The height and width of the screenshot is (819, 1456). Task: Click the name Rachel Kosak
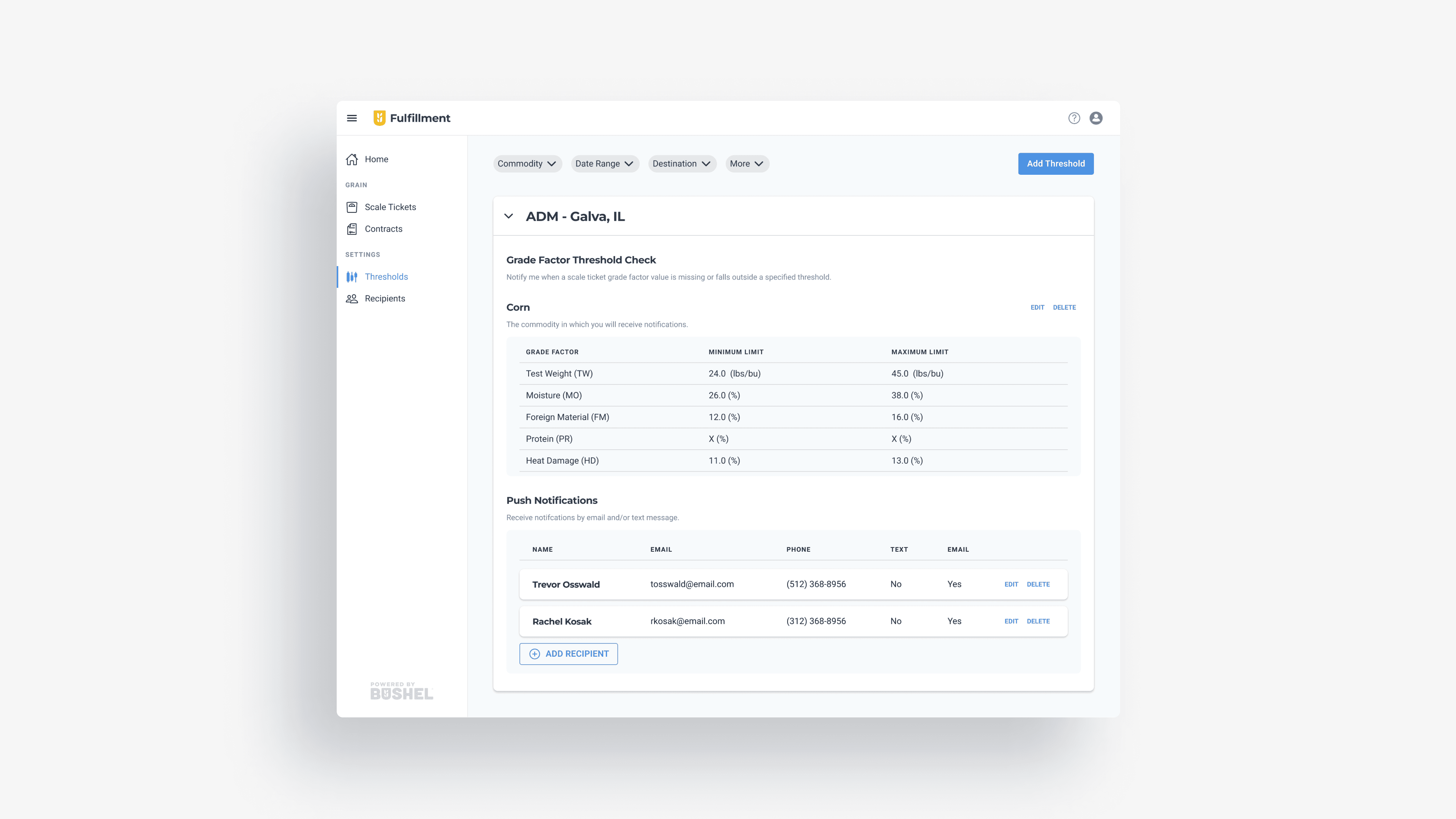coord(562,621)
